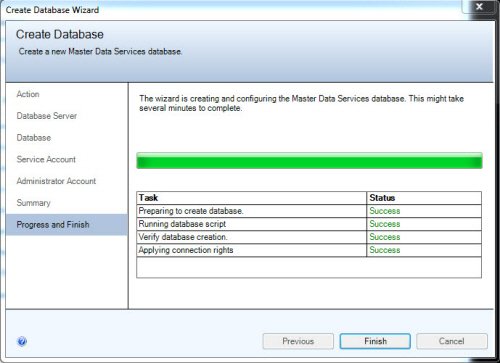Click the Success status for Running database script
The height and width of the screenshot is (363, 500).
[x=385, y=224]
